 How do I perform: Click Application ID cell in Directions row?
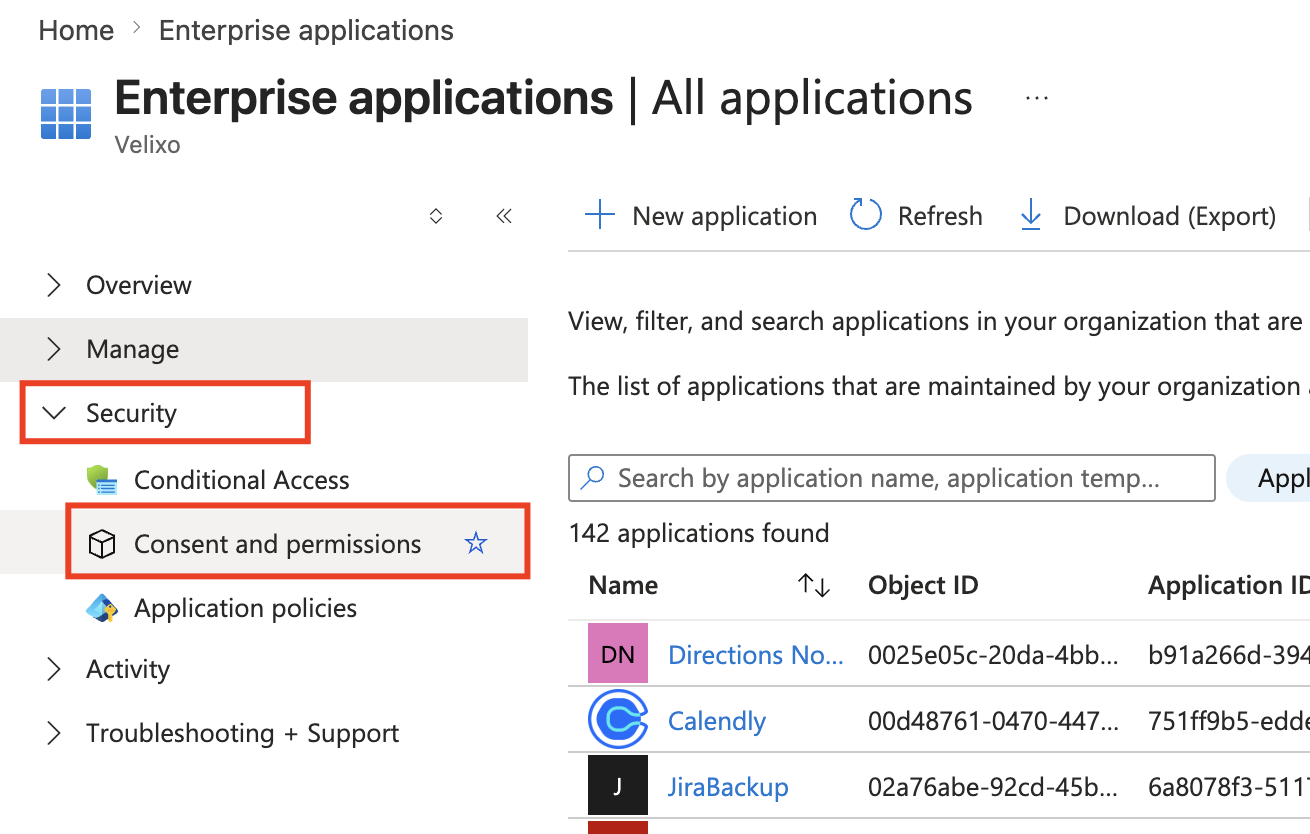(x=1229, y=655)
